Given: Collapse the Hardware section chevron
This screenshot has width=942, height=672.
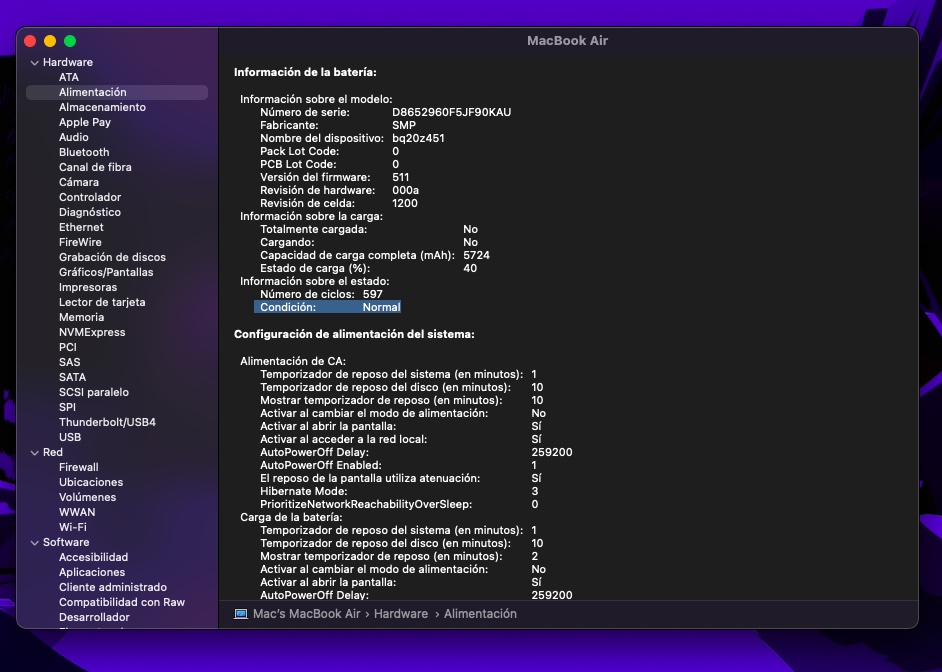Looking at the screenshot, I should [34, 62].
